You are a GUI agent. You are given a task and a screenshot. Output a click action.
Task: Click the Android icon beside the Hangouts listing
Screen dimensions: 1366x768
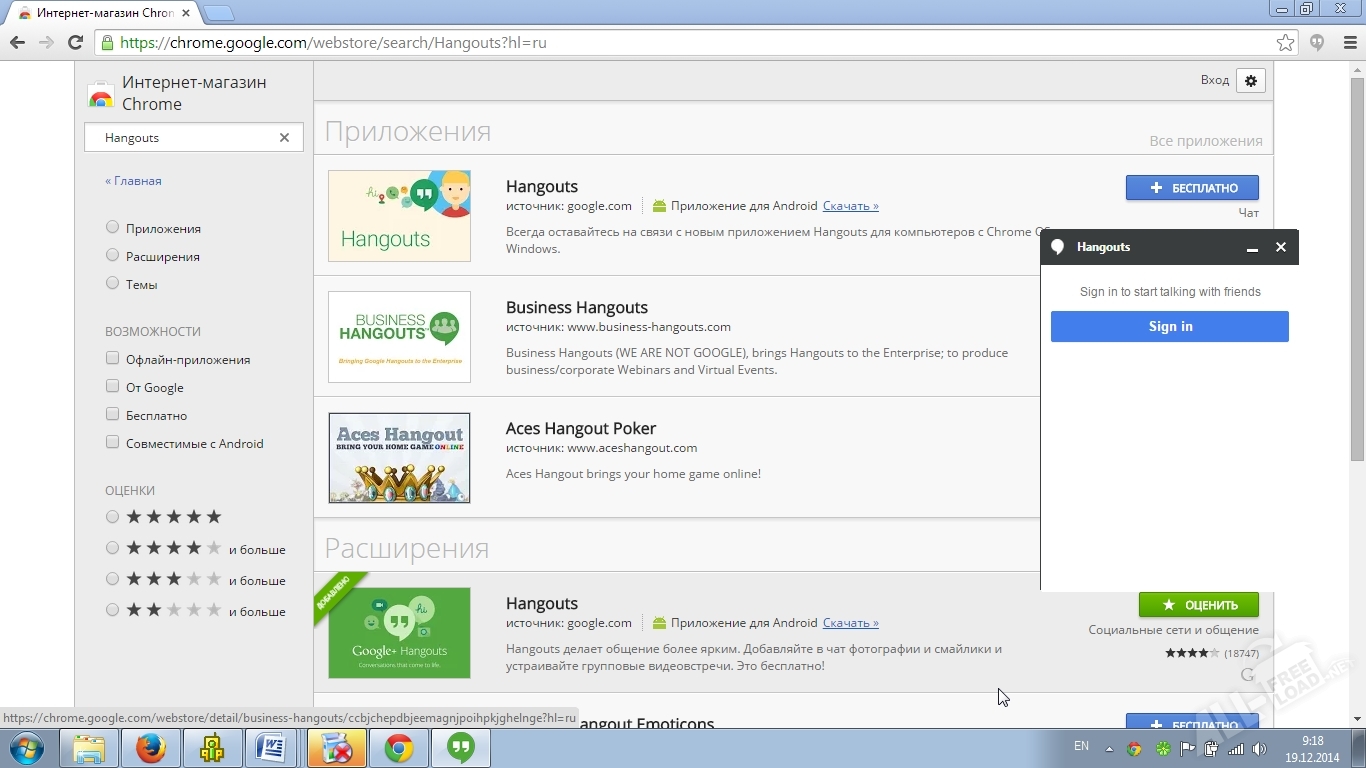tap(659, 206)
